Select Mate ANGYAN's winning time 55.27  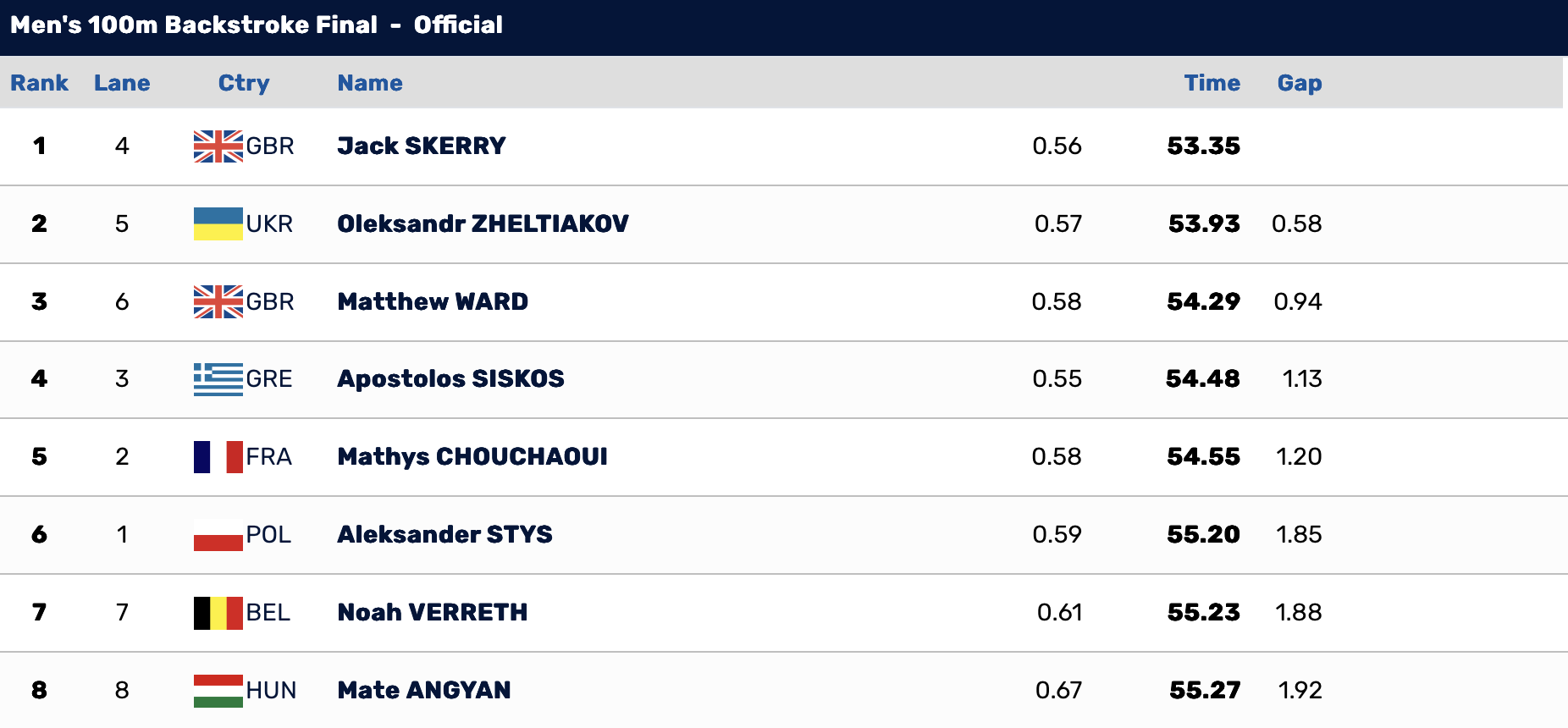pyautogui.click(x=1205, y=691)
